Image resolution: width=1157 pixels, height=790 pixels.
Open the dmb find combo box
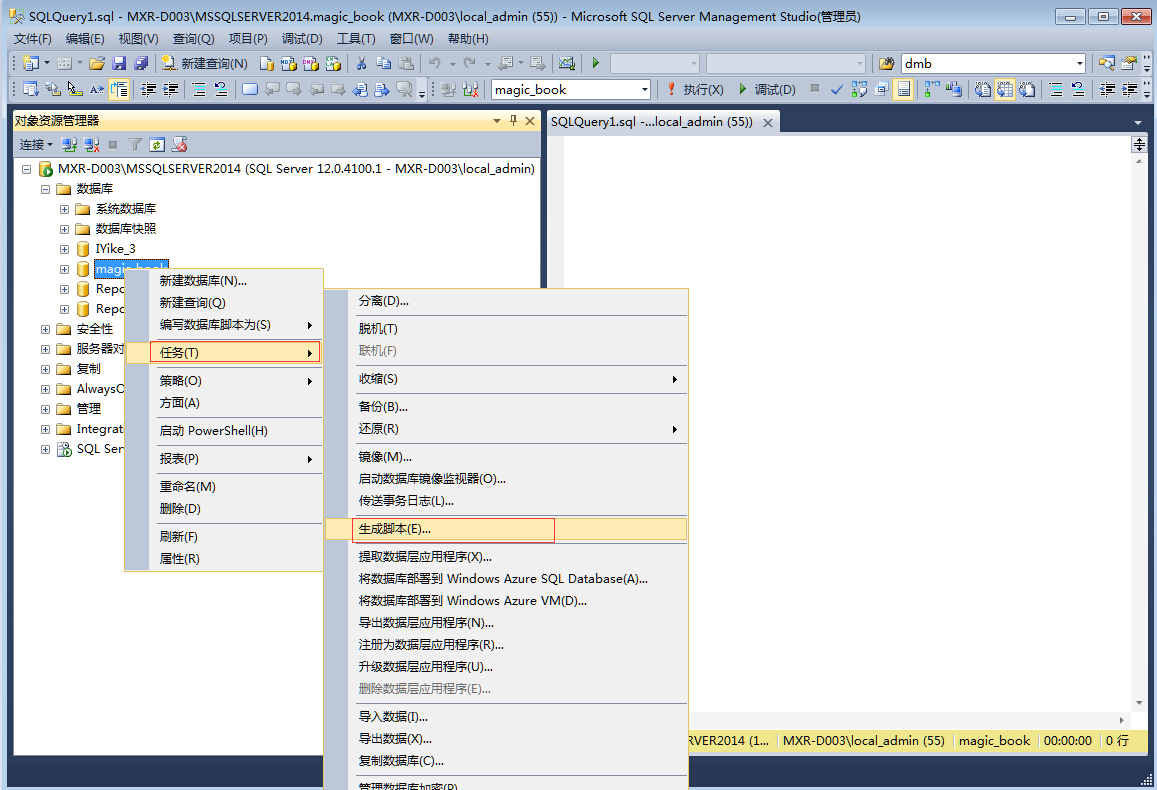(x=993, y=63)
